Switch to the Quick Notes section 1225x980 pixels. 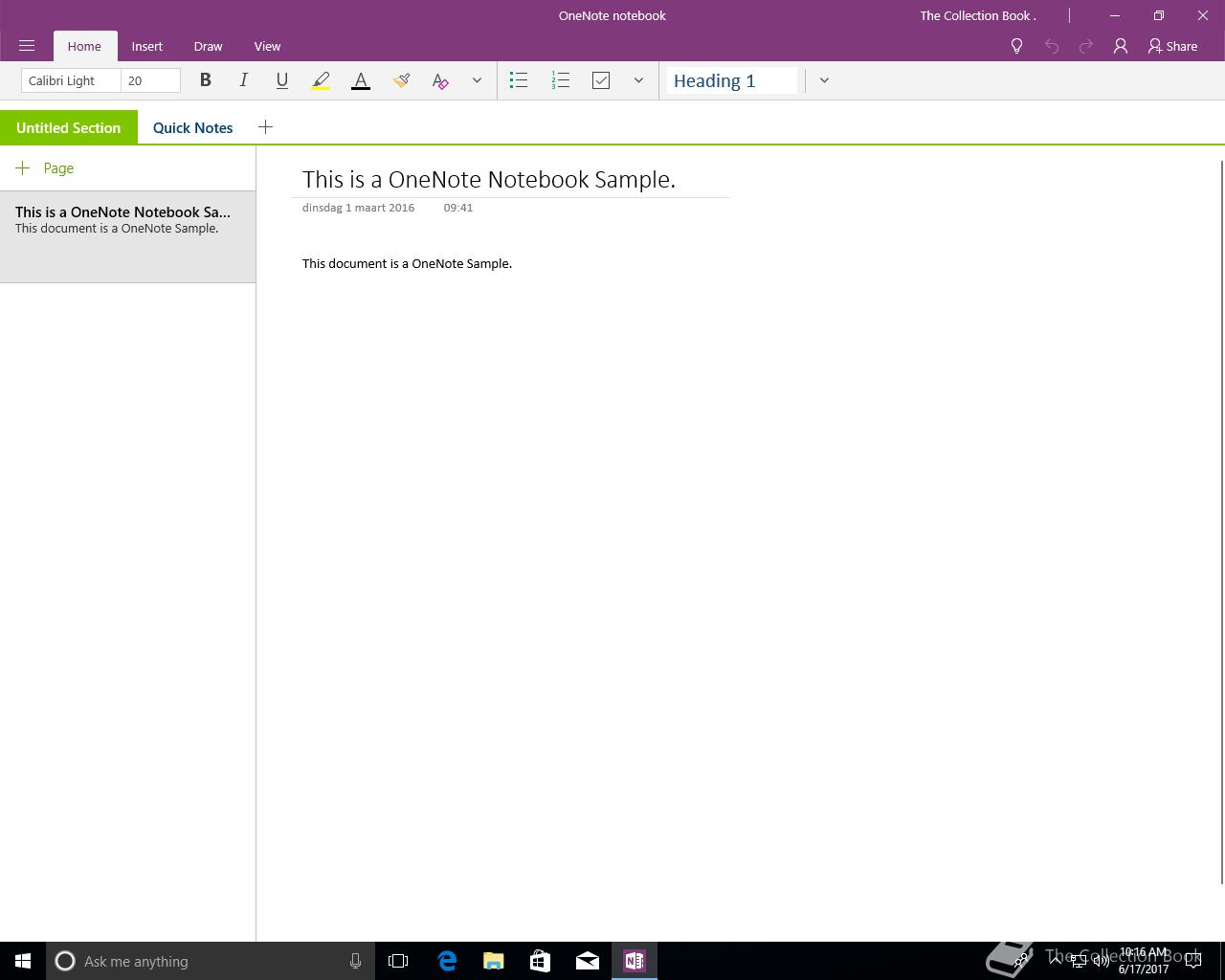pyautogui.click(x=192, y=127)
